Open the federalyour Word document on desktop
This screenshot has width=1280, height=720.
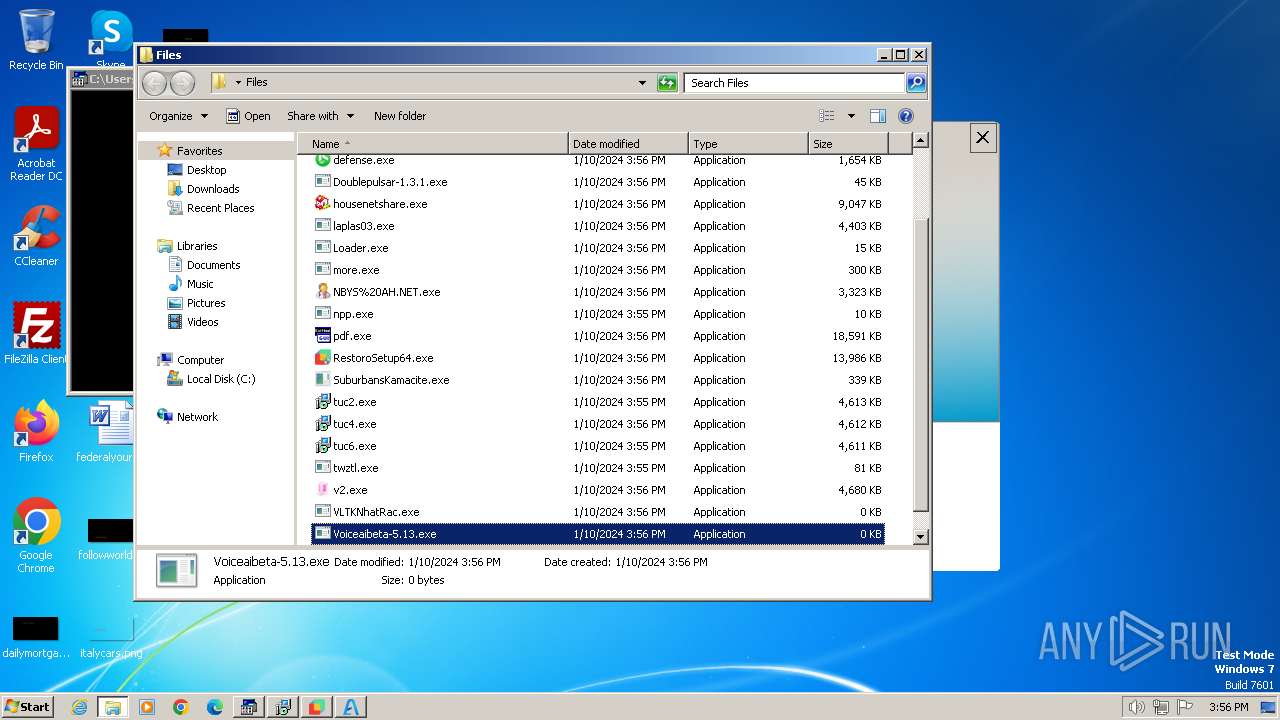106,432
